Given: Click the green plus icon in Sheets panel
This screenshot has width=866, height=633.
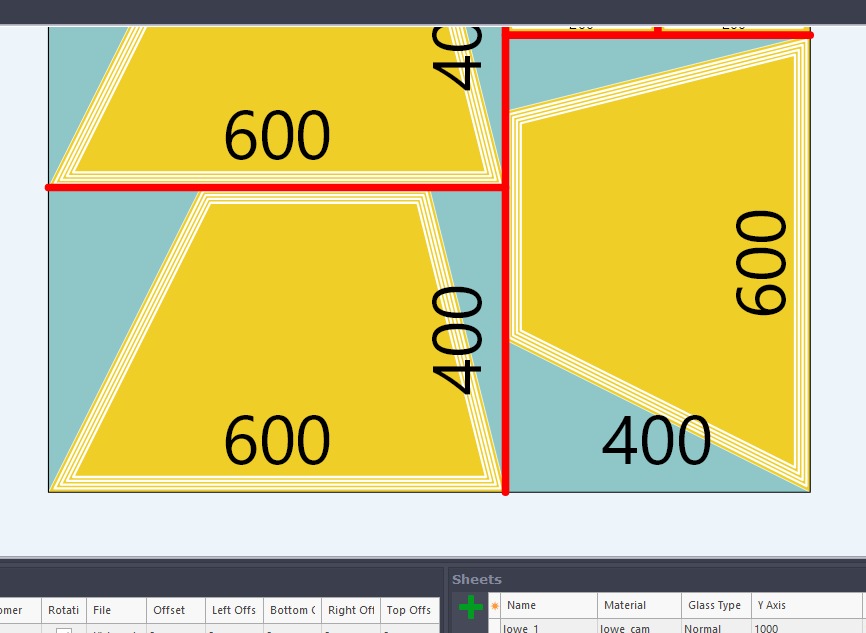Looking at the screenshot, I should point(470,606).
